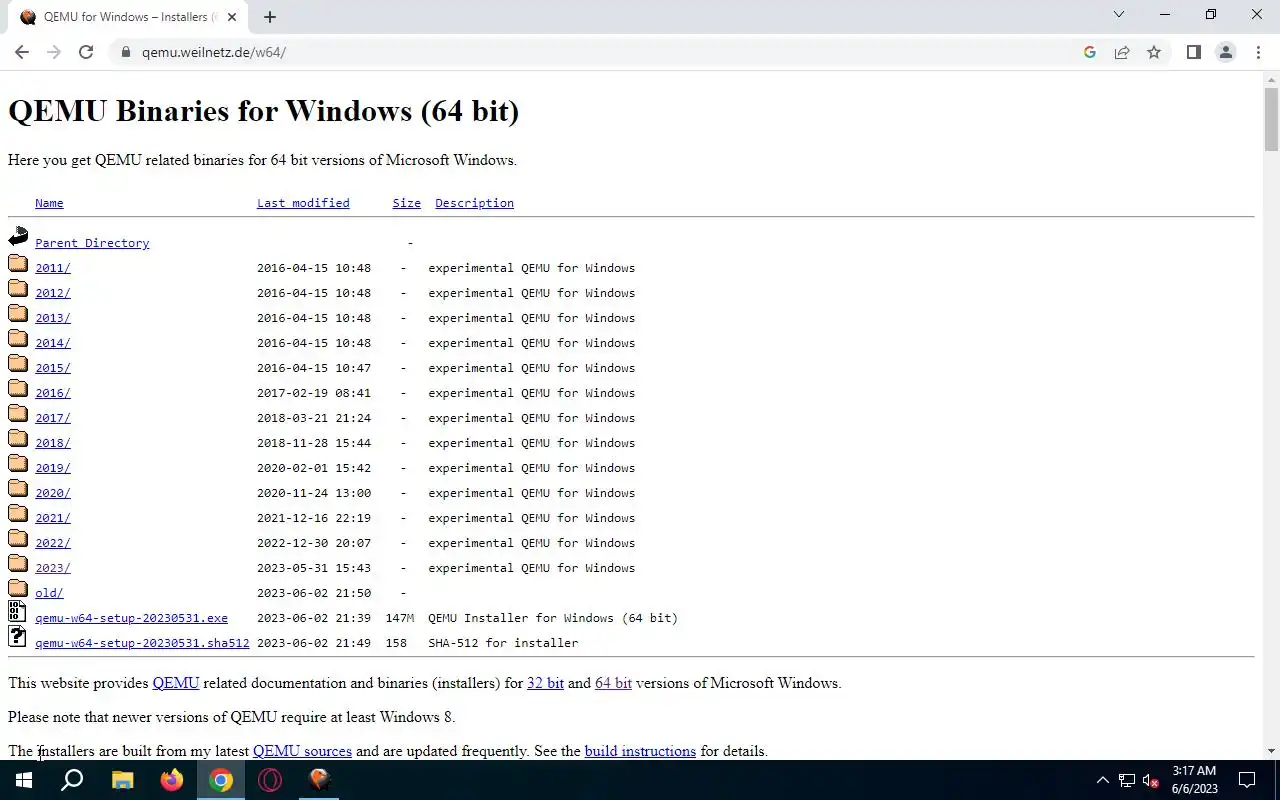The width and height of the screenshot is (1280, 800).
Task: Click the Parent Directory back-arrow icon
Action: tap(18, 237)
